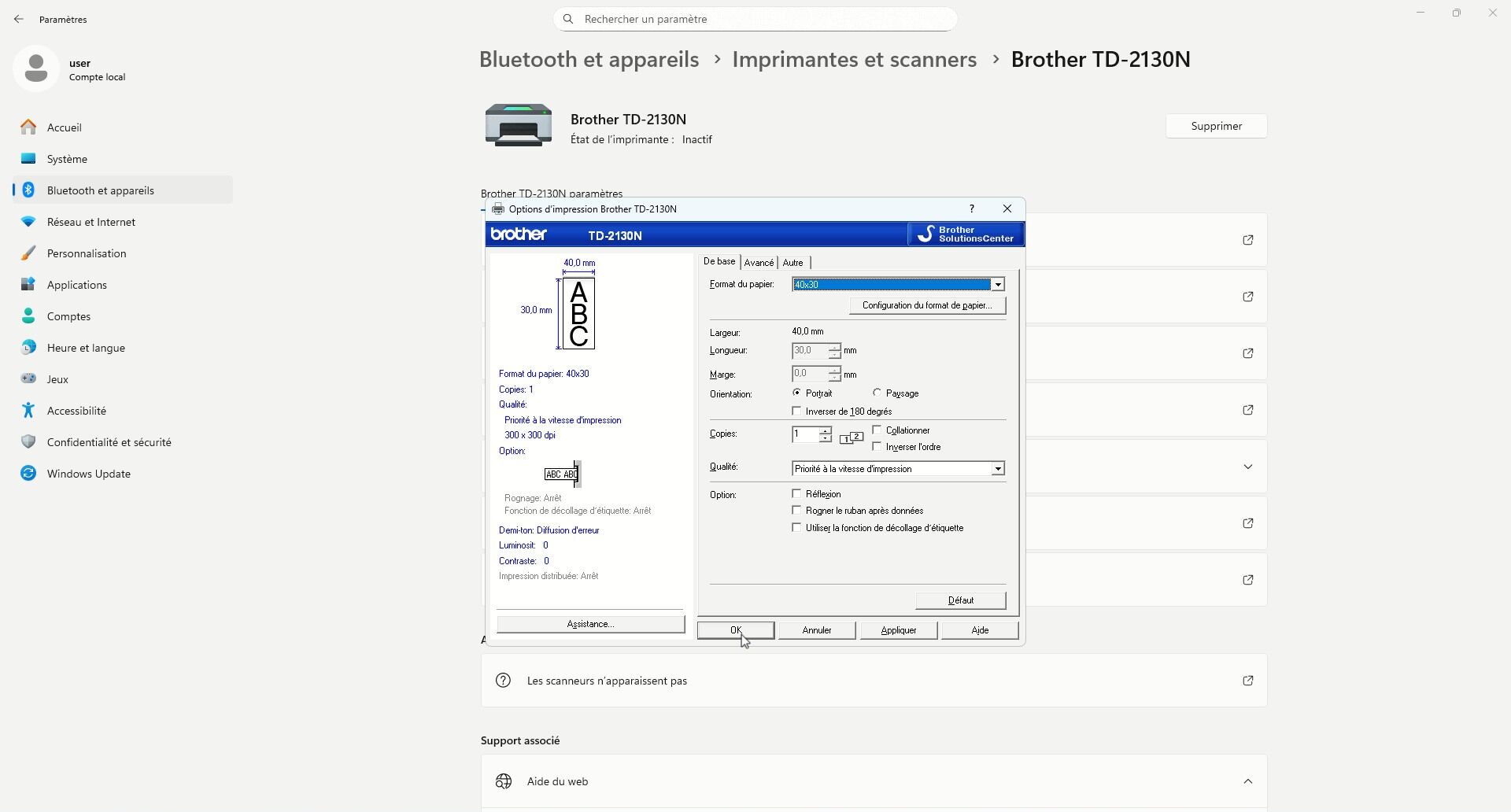Image resolution: width=1511 pixels, height=812 pixels.
Task: Click the Rechercher un paramètre search box
Action: point(755,19)
